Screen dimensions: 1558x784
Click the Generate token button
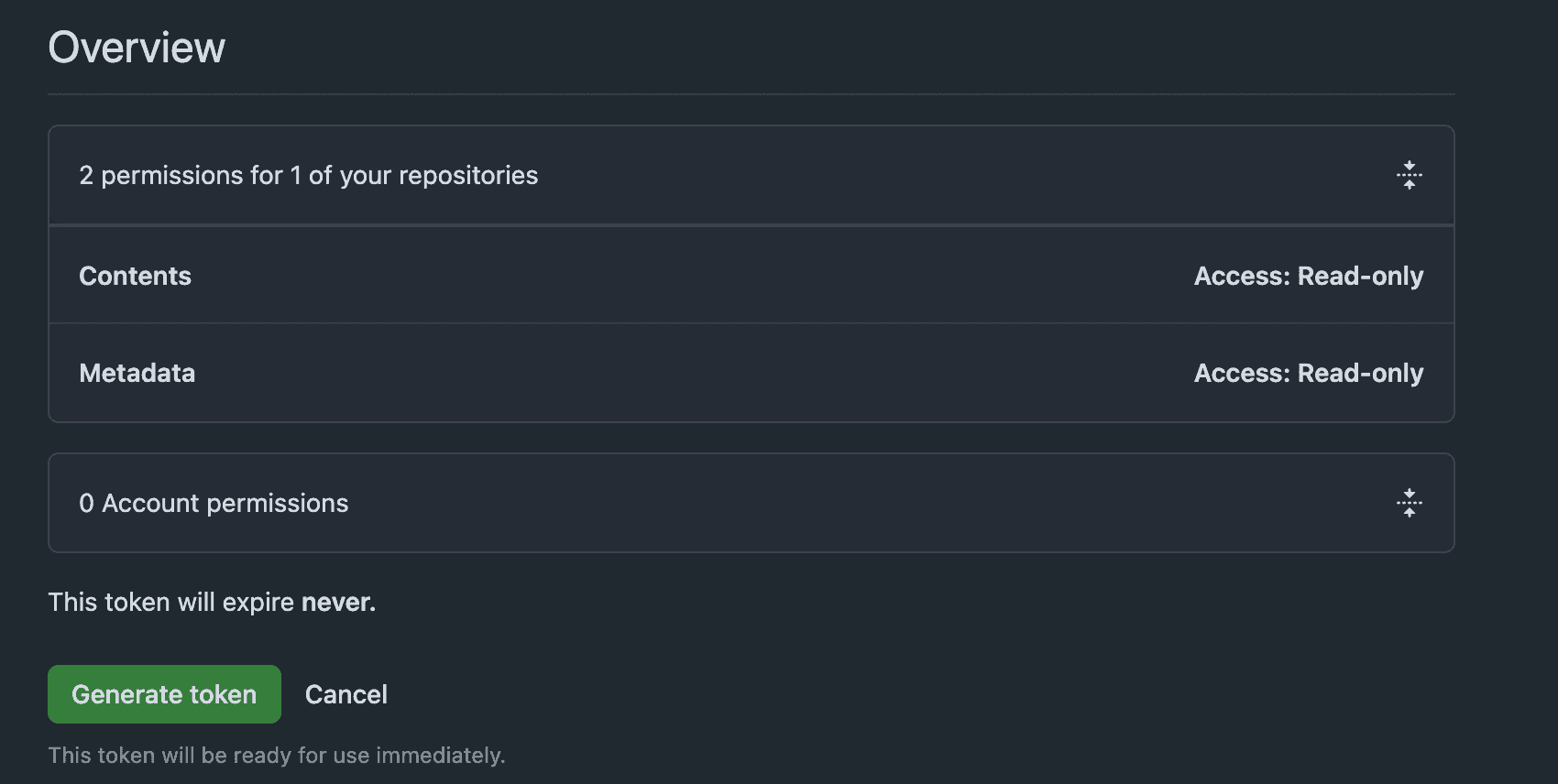(164, 694)
